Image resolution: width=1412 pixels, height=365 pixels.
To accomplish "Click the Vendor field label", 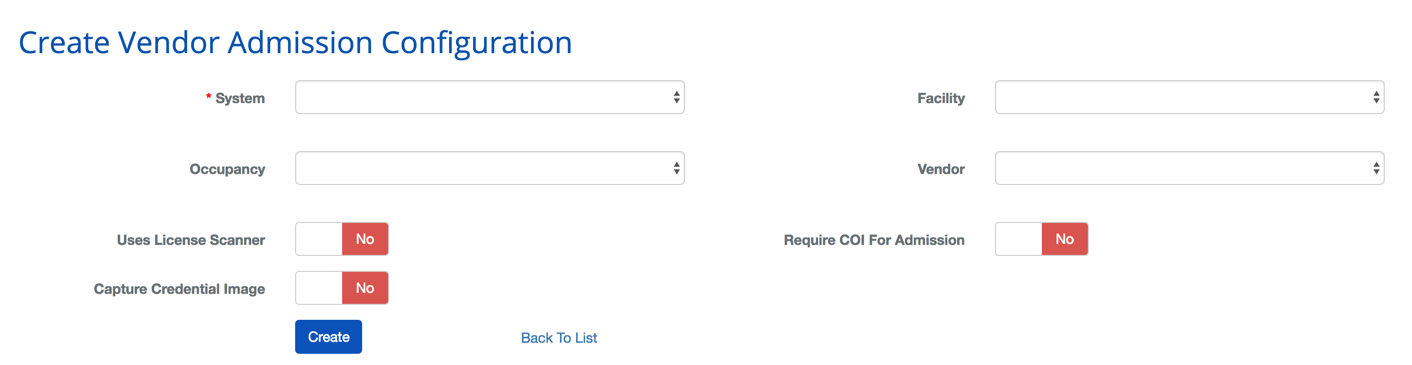I will [x=941, y=169].
